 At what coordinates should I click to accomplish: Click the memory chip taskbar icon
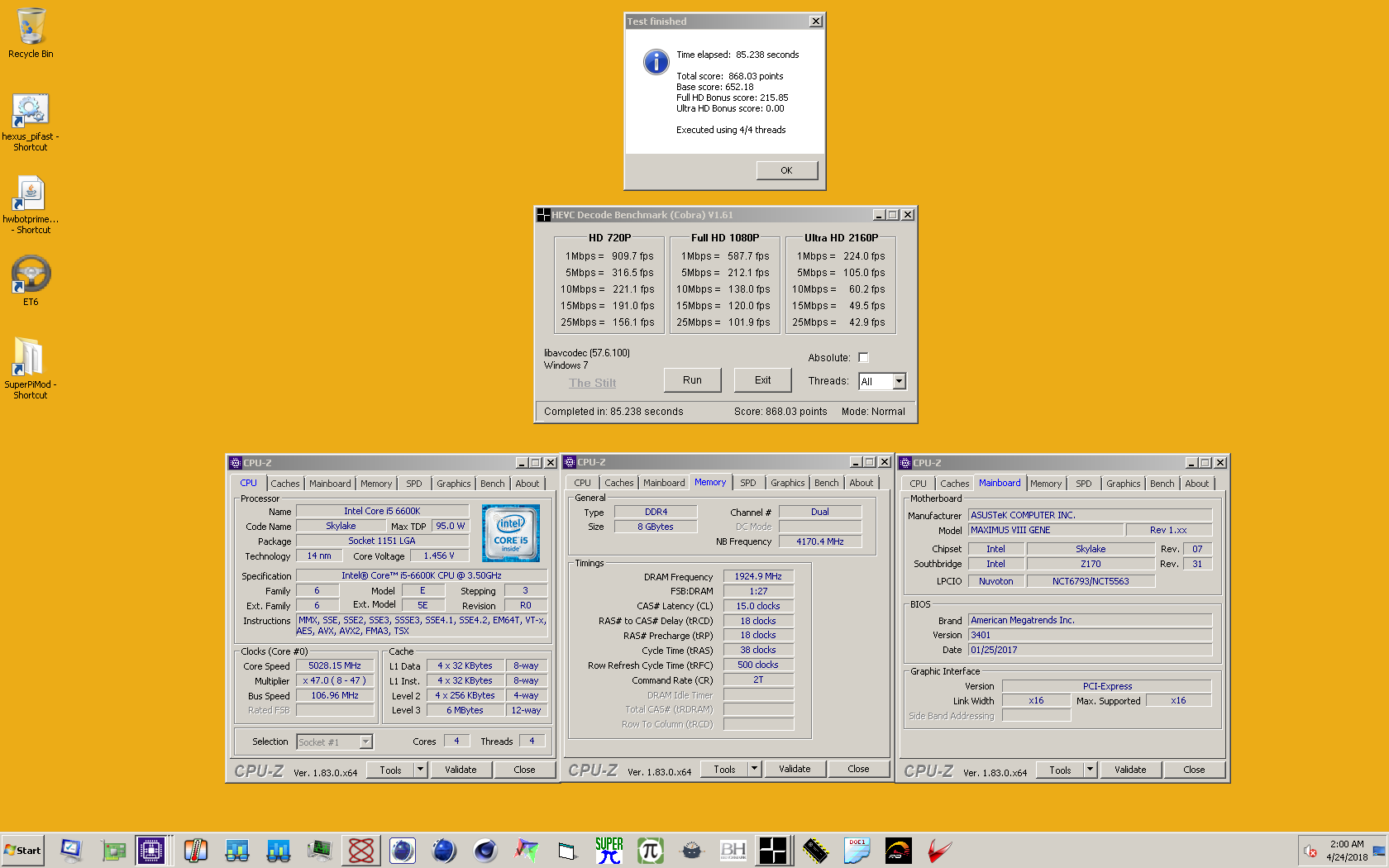[816, 851]
